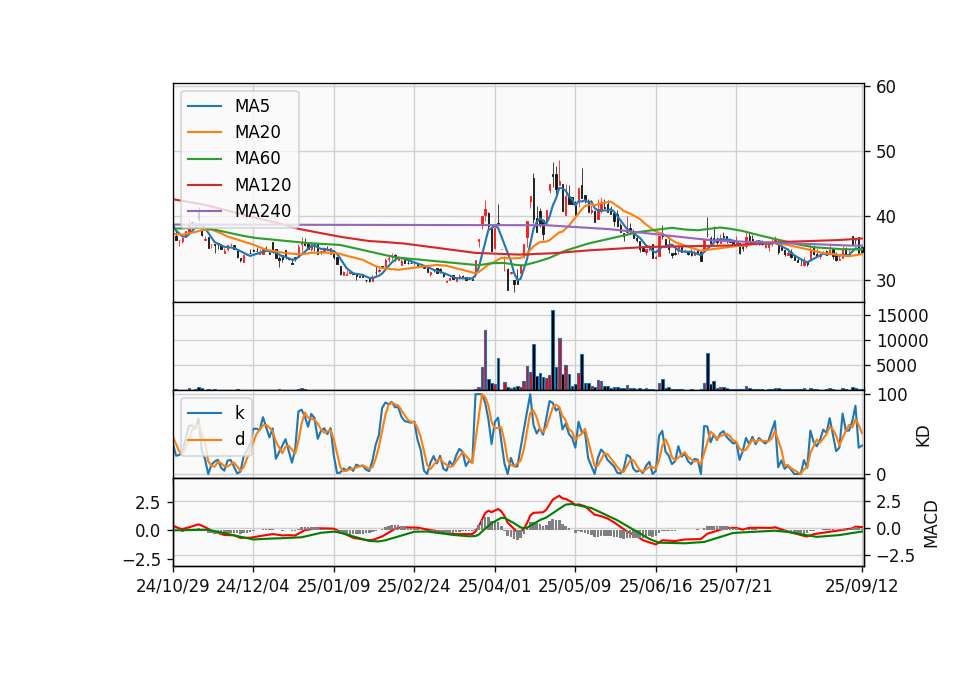Click the date label 25/02/24

(414, 586)
